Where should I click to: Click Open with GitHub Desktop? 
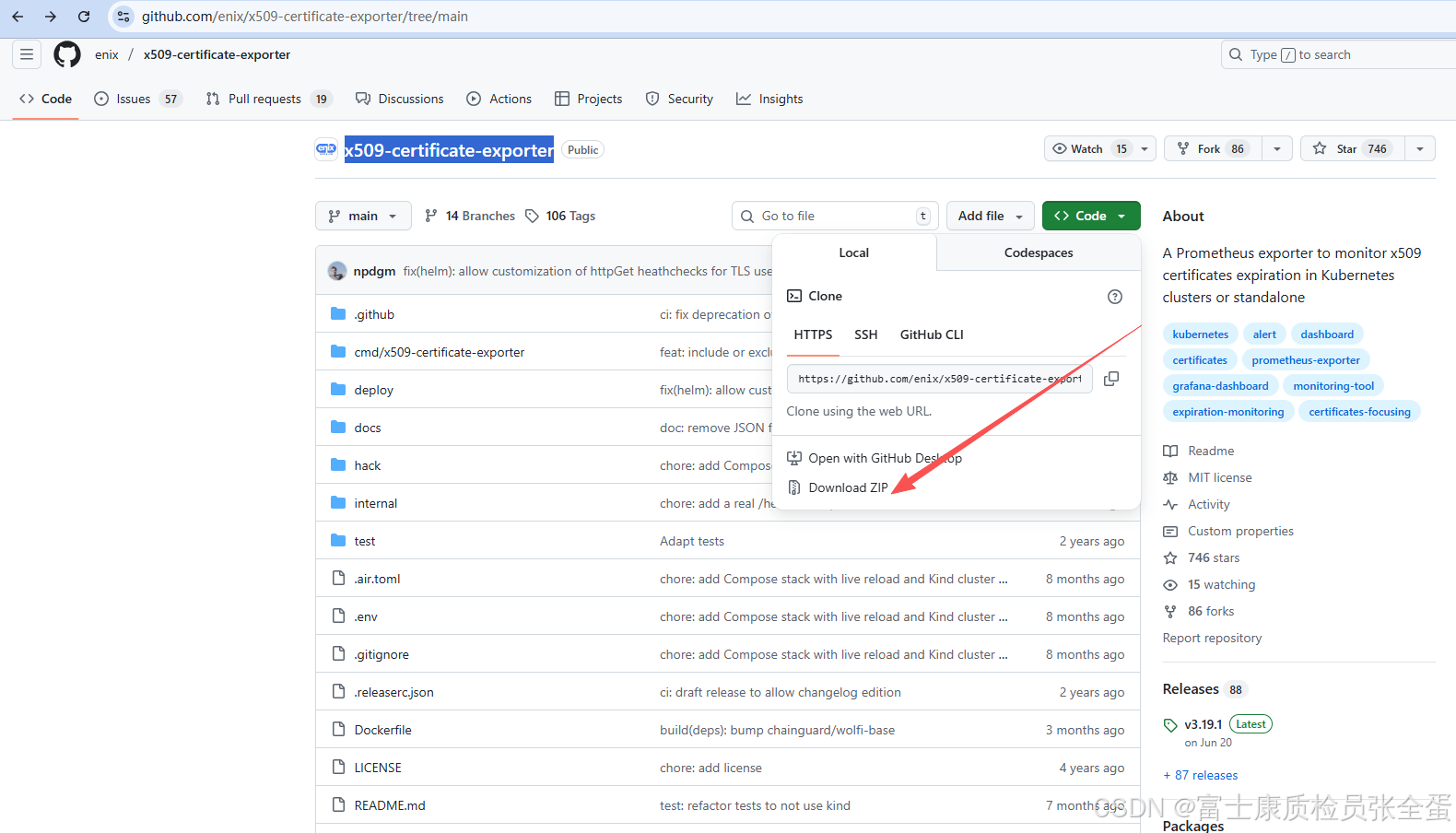click(875, 458)
